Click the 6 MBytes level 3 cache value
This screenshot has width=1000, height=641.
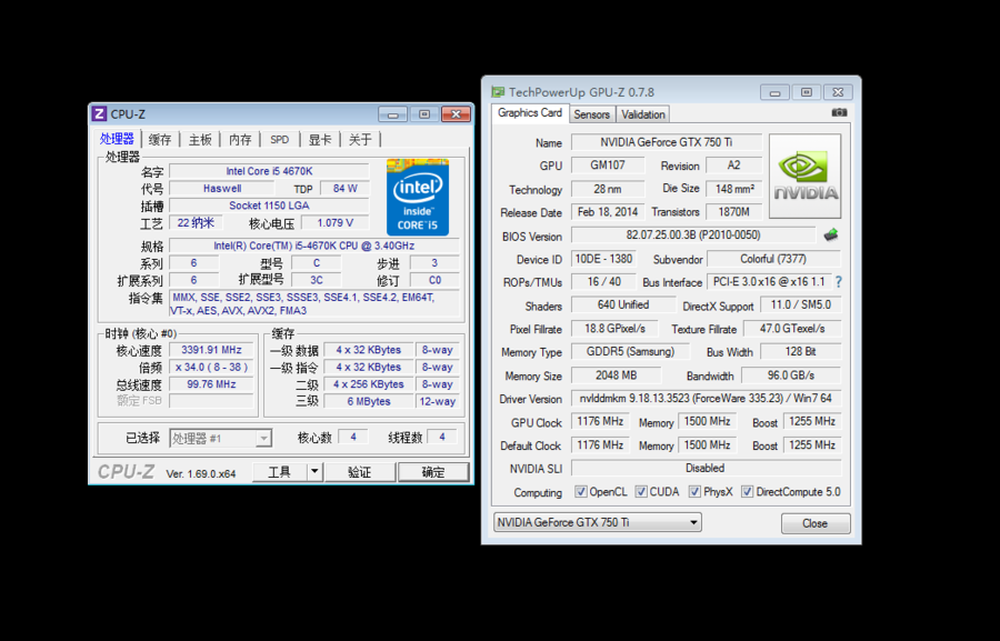coord(369,401)
